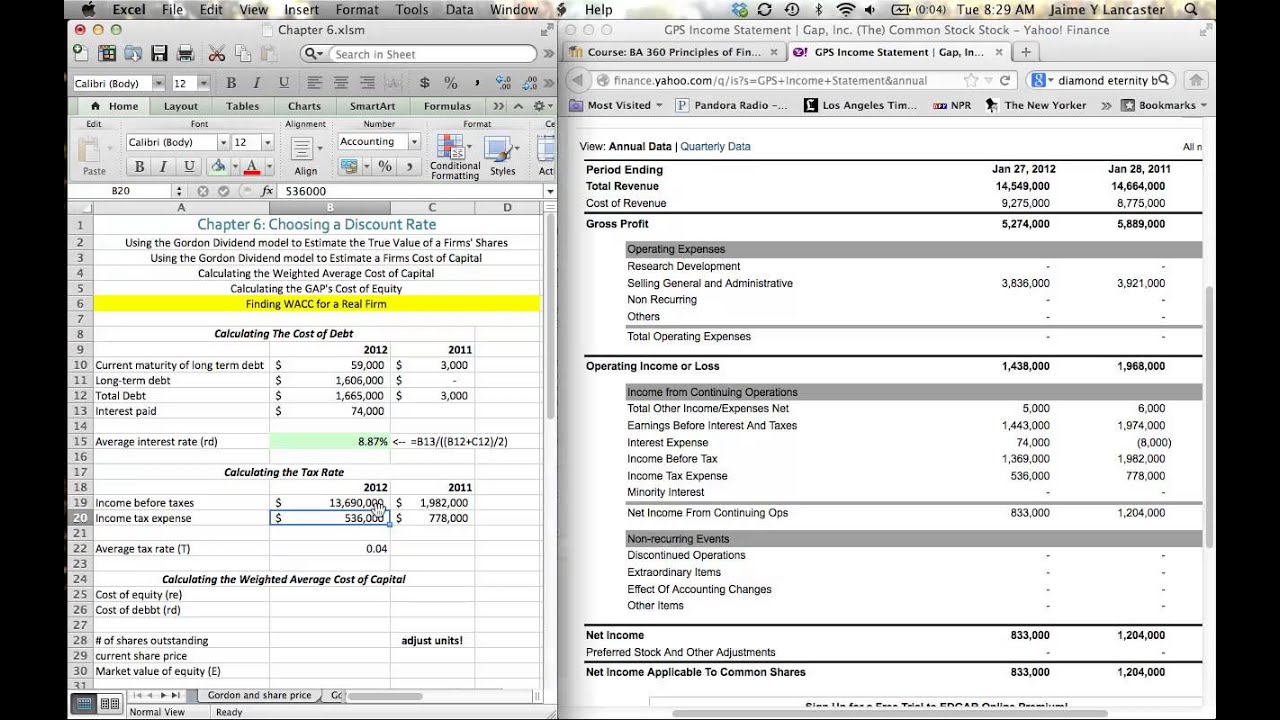Screen dimensions: 1280x720
Task: Open Most Visited bookmarks dropdown
Action: pyautogui.click(x=617, y=105)
